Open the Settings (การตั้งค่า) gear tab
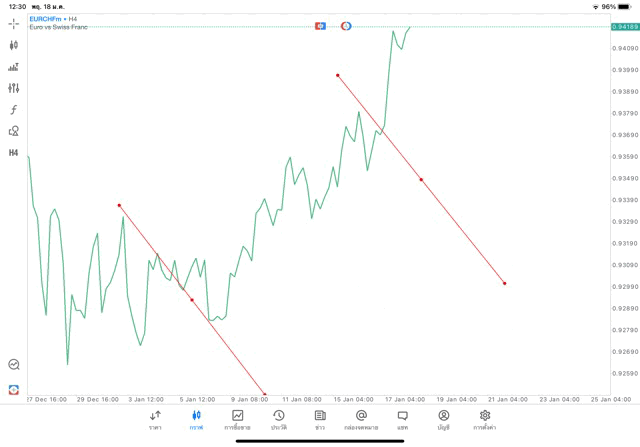Image resolution: width=640 pixels, height=447 pixels. pos(485,420)
